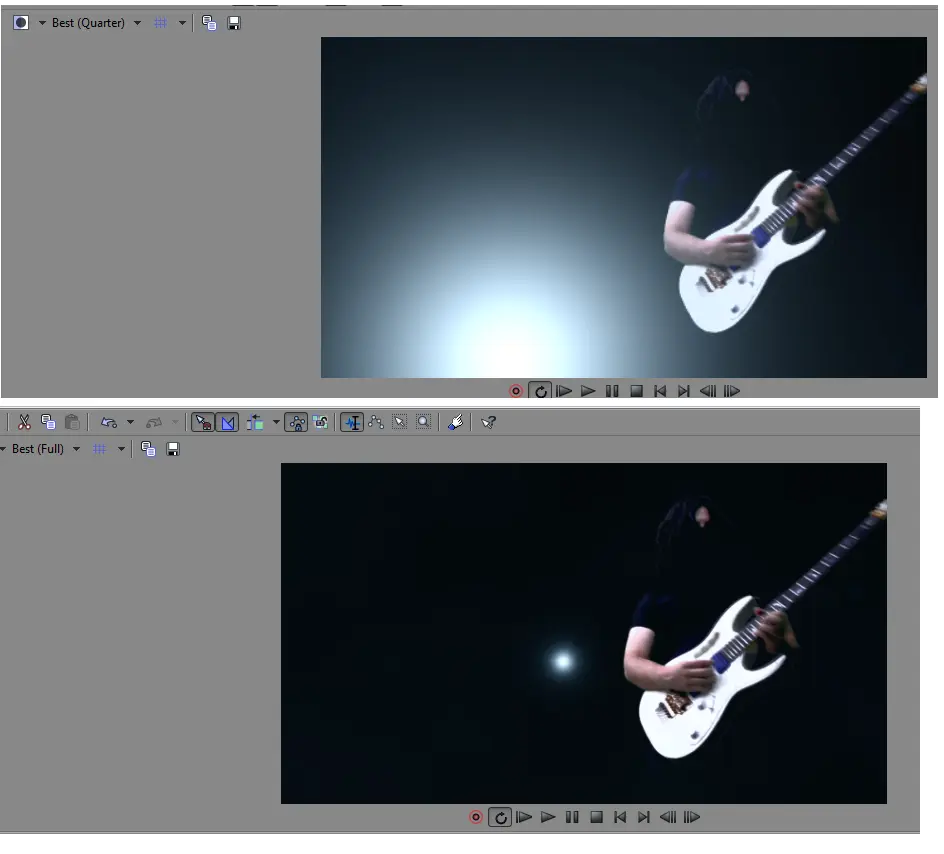Select the Normal Edit tool
Image resolution: width=944 pixels, height=854 pixels.
tap(352, 422)
